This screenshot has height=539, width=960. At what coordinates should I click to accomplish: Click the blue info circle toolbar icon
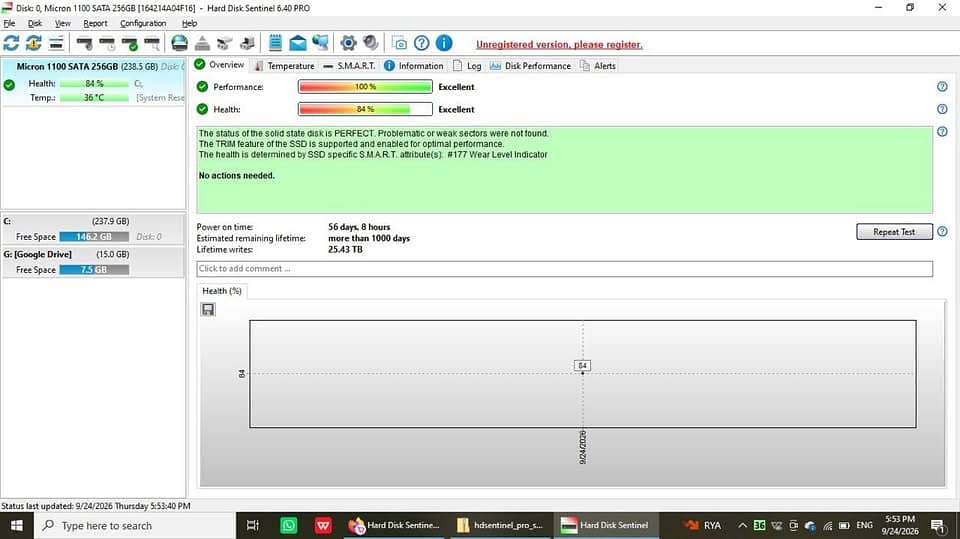[444, 43]
